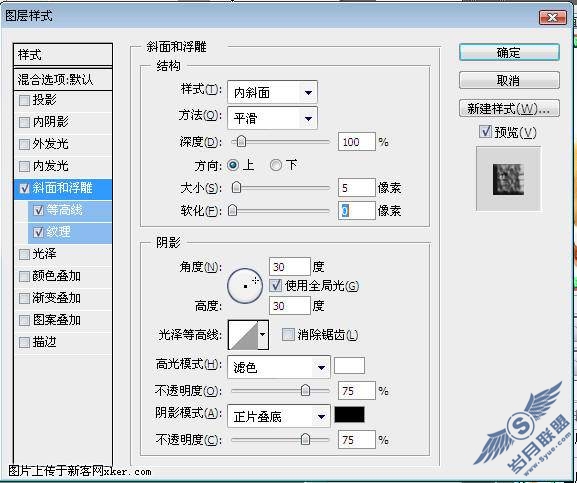Click the 深度 value field showing 100
The image size is (577, 483).
coord(357,142)
